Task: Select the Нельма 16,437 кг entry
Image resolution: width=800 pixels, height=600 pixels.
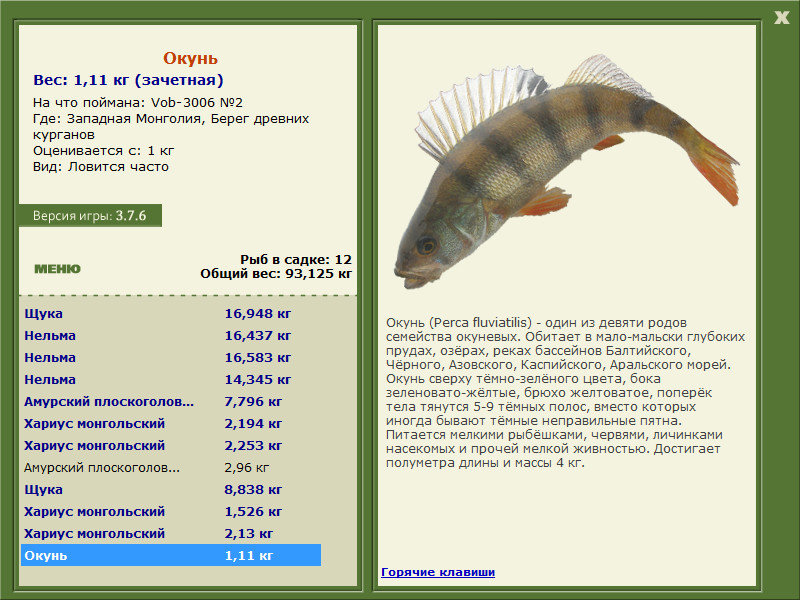Action: click(171, 336)
